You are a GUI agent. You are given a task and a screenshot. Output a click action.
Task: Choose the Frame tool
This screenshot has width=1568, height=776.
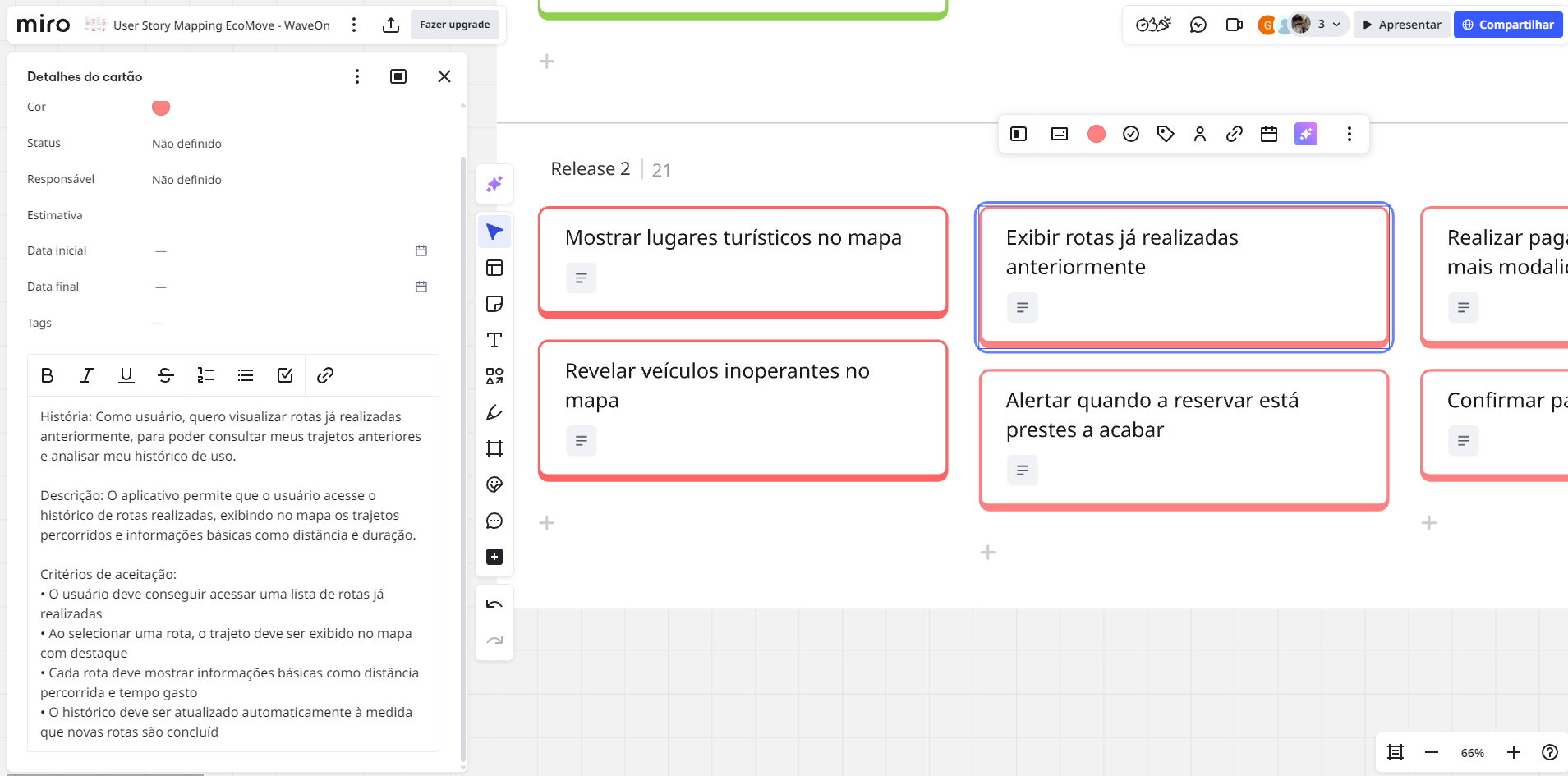494,449
